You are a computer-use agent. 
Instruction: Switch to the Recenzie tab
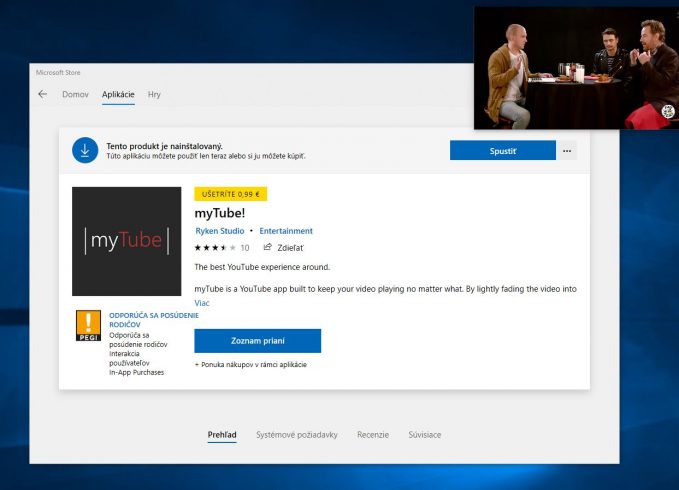pyautogui.click(x=373, y=435)
